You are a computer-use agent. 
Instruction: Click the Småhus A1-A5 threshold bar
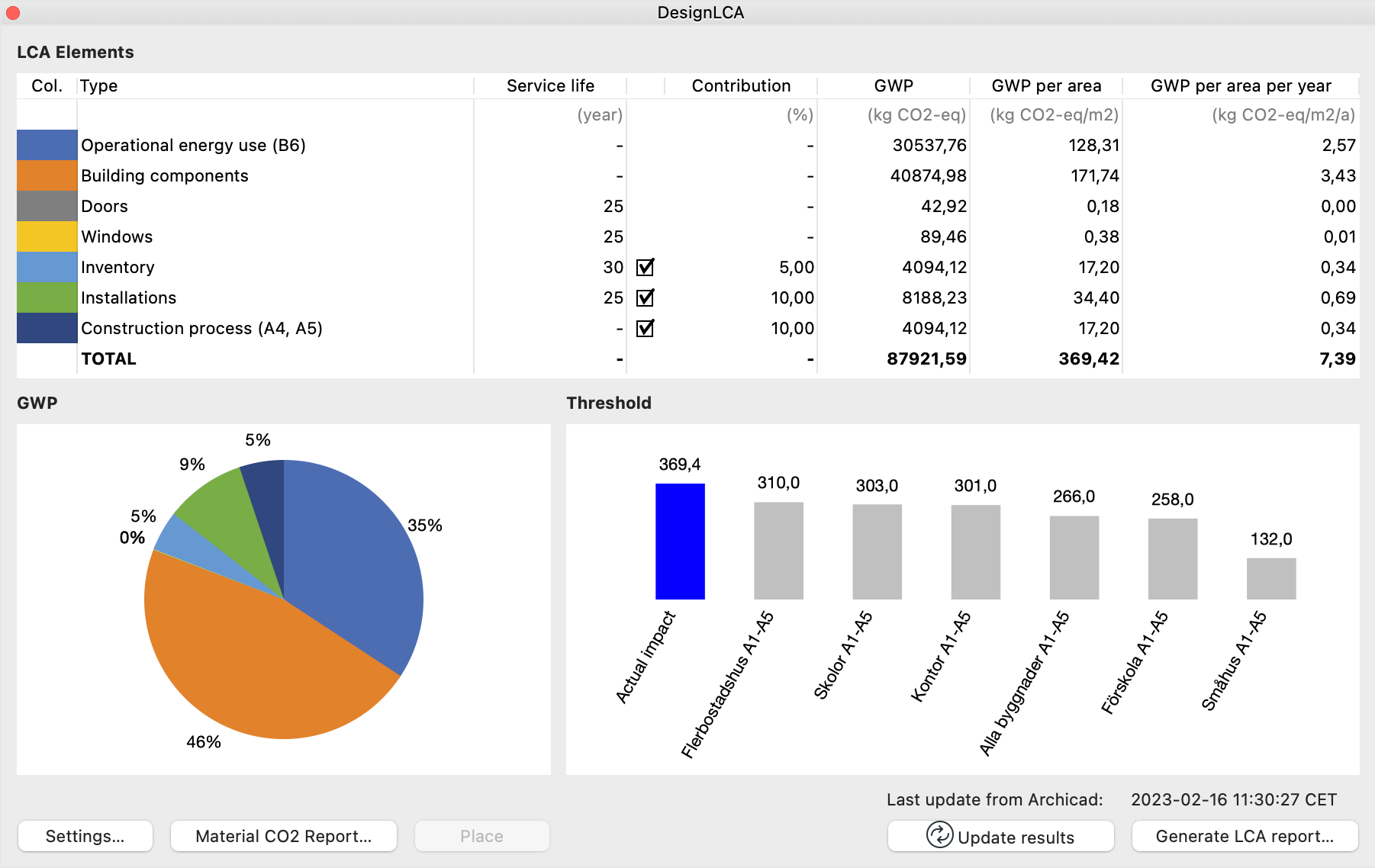click(x=1271, y=578)
